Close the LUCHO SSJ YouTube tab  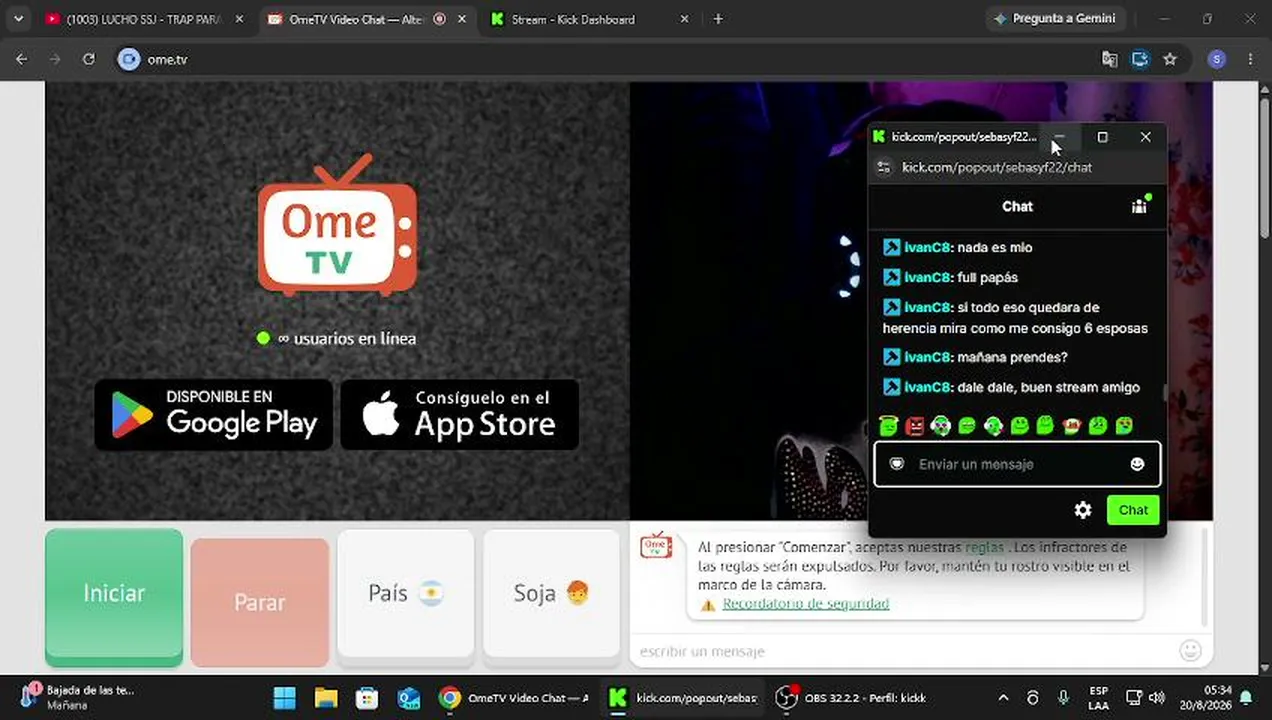(x=239, y=19)
